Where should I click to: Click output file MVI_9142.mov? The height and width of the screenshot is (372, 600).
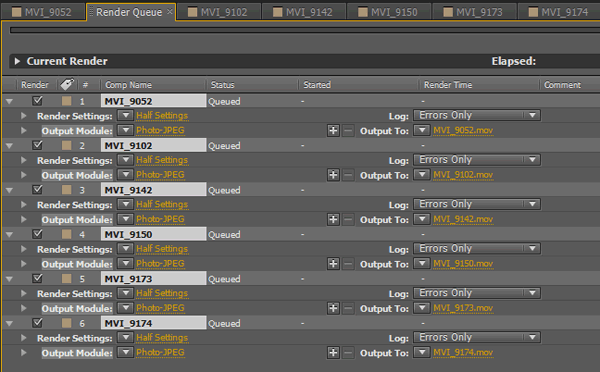tap(463, 219)
